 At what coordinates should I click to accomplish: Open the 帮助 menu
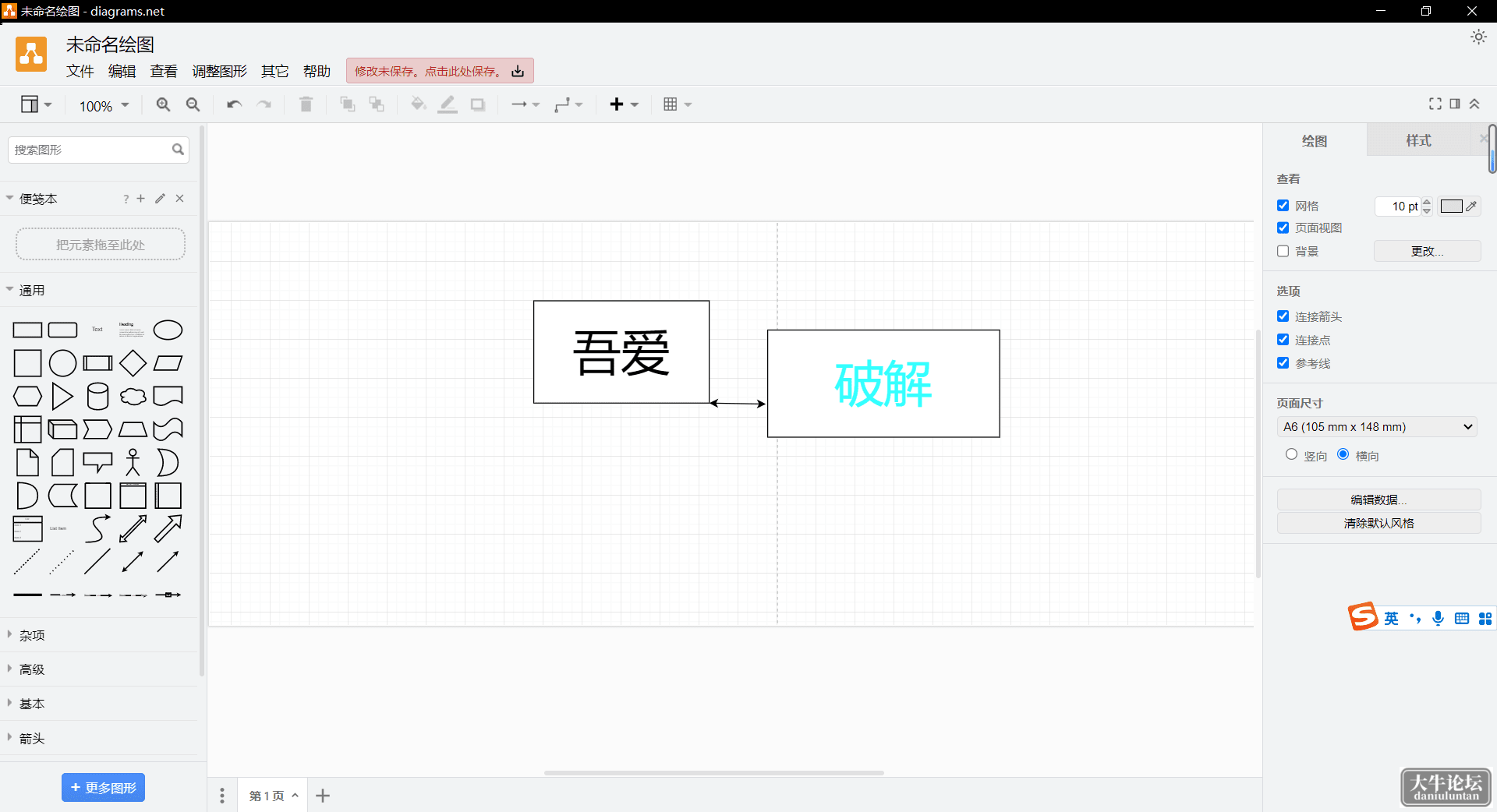pyautogui.click(x=317, y=71)
